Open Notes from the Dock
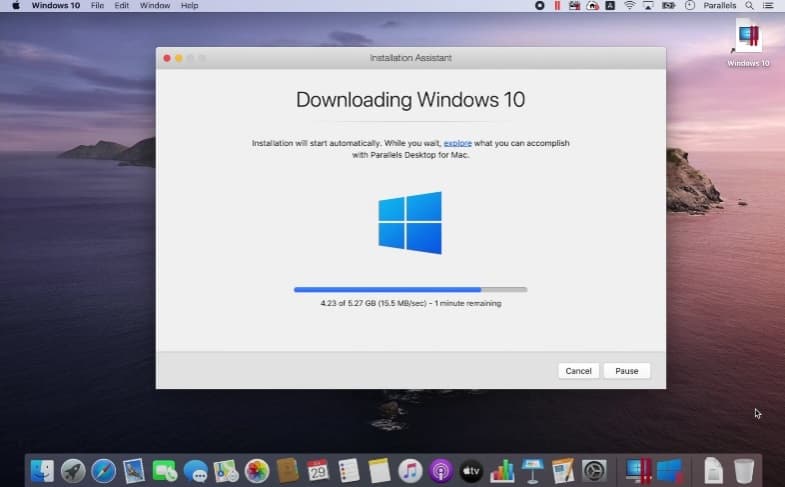 click(x=379, y=471)
